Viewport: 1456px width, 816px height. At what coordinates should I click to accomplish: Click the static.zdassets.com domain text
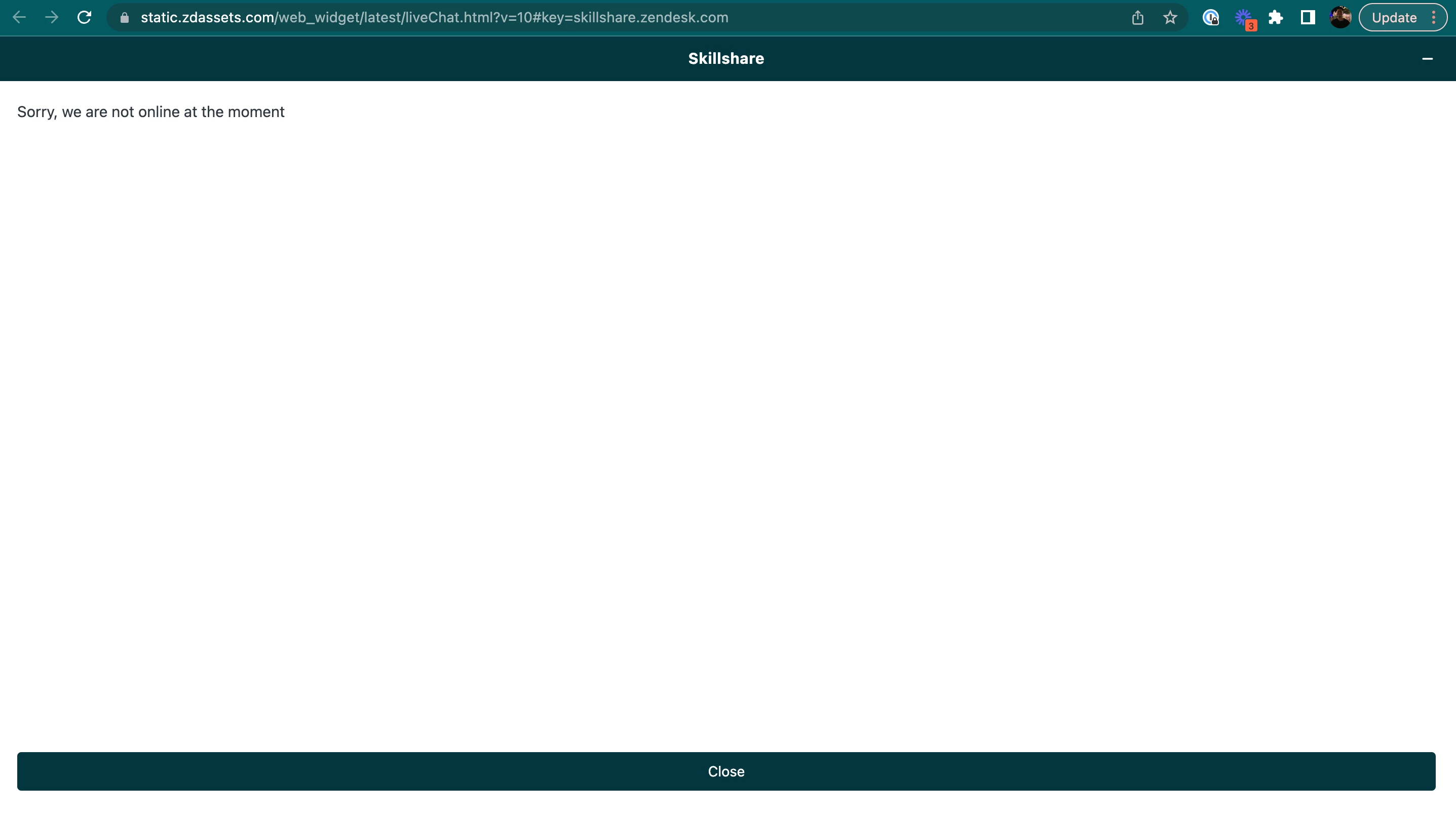[x=207, y=18]
